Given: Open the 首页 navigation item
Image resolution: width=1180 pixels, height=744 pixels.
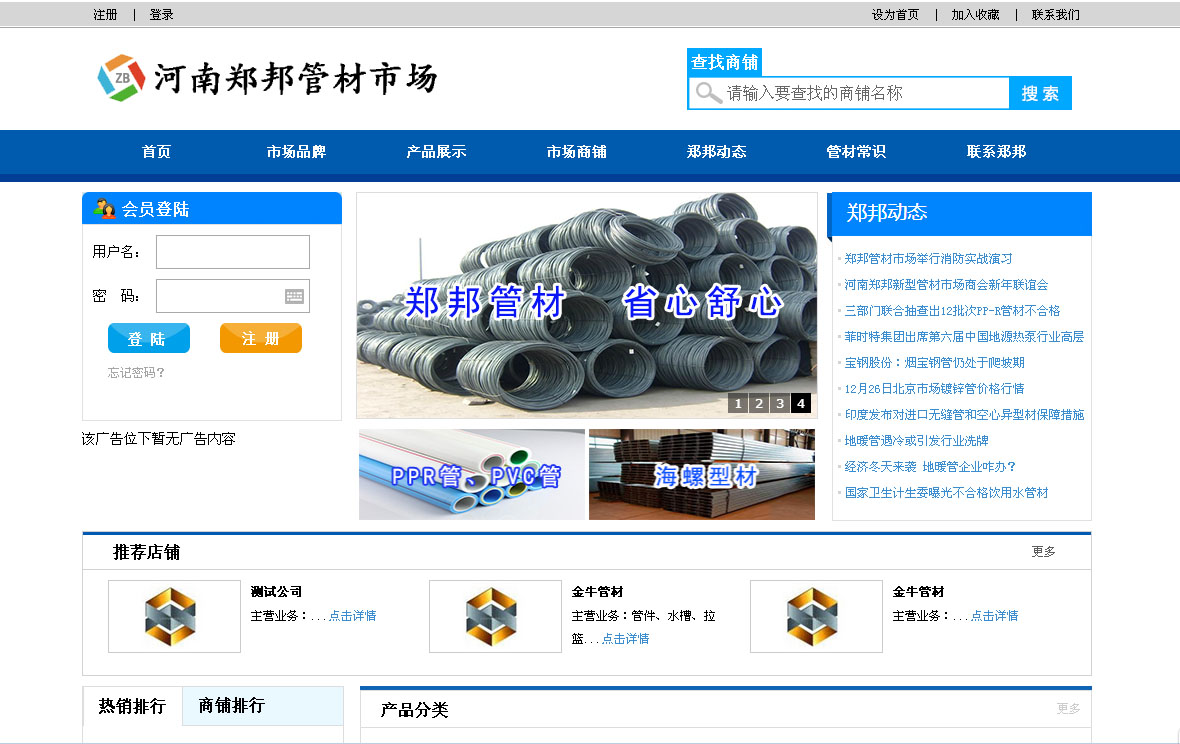Looking at the screenshot, I should pos(157,152).
